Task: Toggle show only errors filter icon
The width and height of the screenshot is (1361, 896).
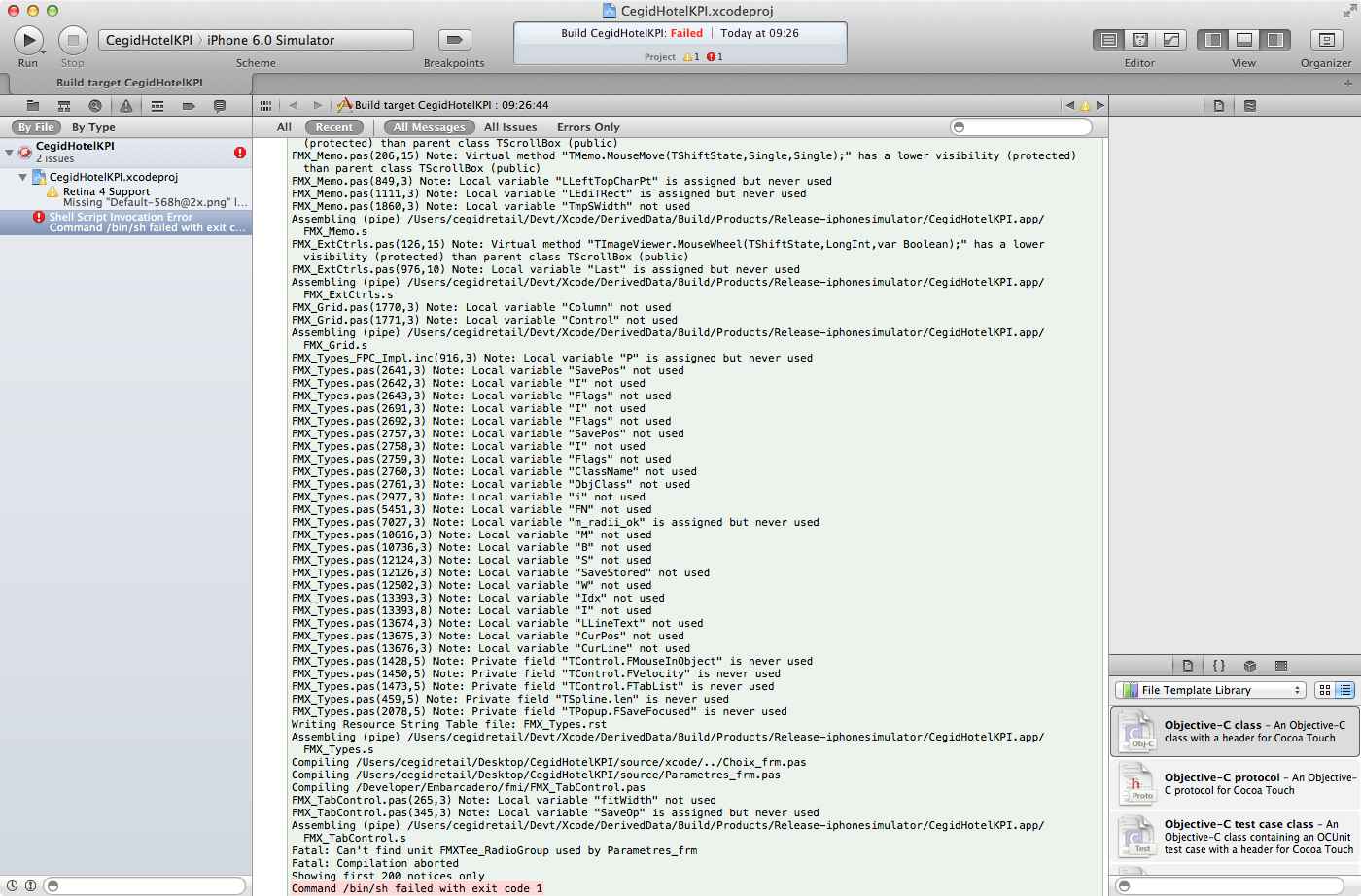Action: tap(30, 885)
